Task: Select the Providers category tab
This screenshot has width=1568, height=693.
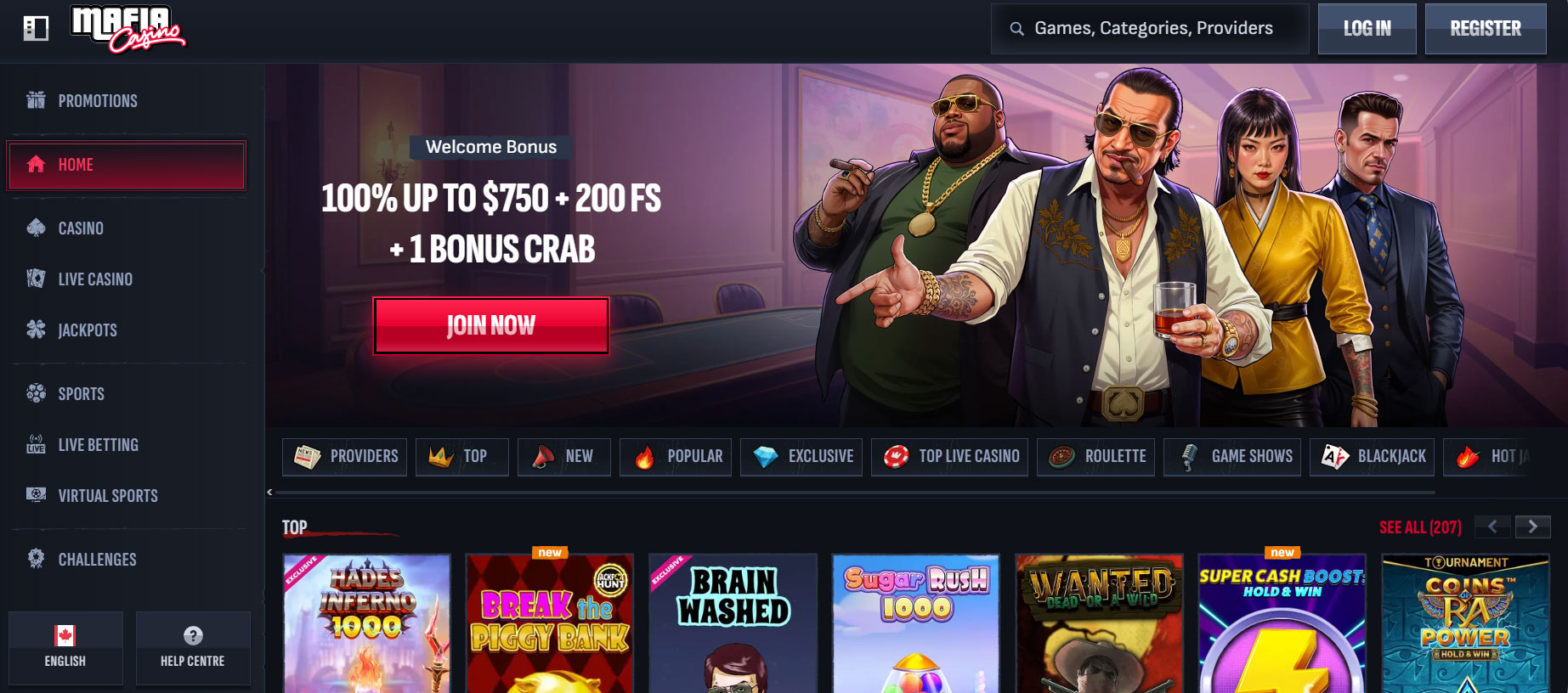Action: [x=345, y=457]
